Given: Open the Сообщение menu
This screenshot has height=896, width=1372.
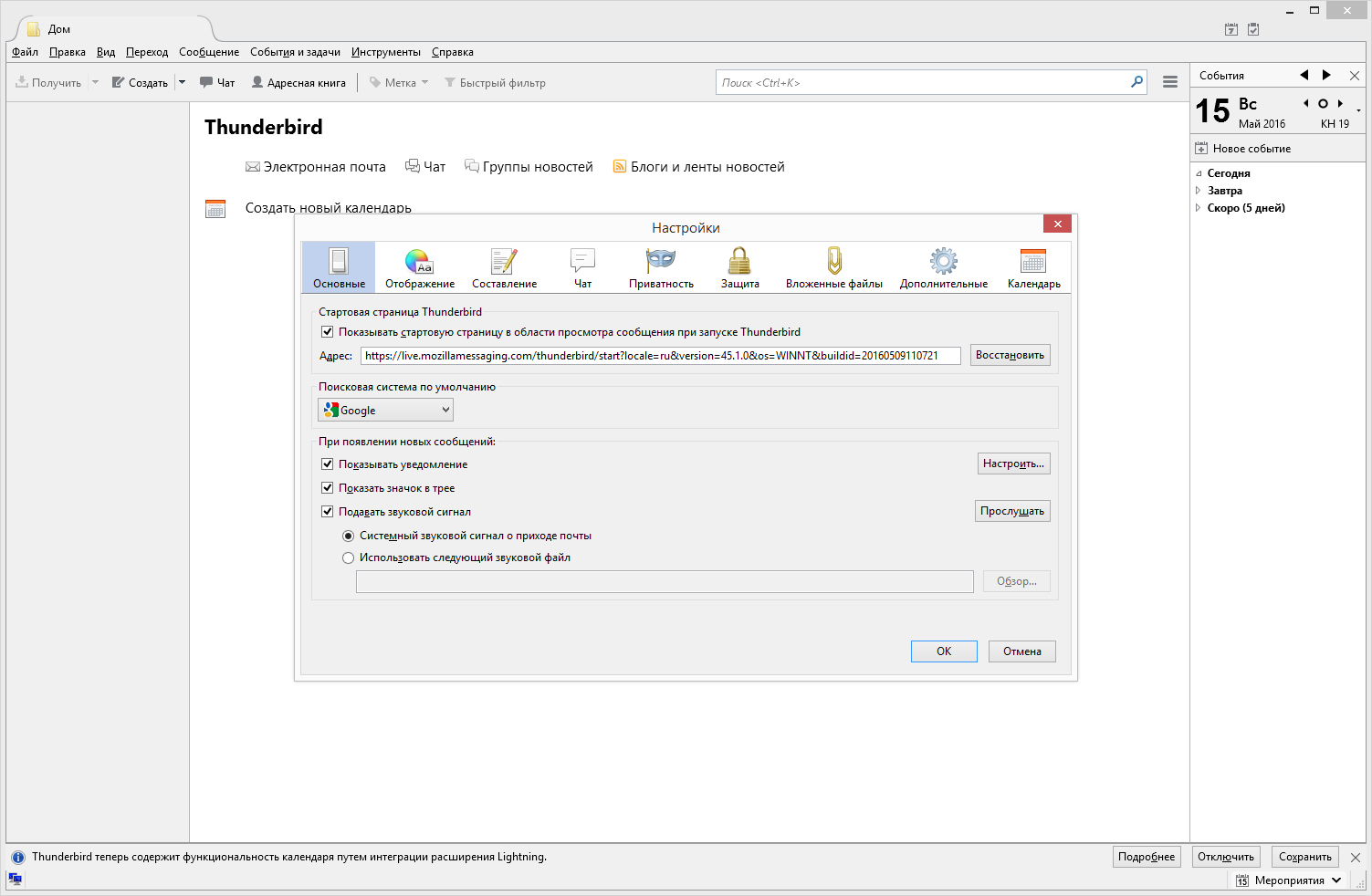Looking at the screenshot, I should pyautogui.click(x=209, y=52).
